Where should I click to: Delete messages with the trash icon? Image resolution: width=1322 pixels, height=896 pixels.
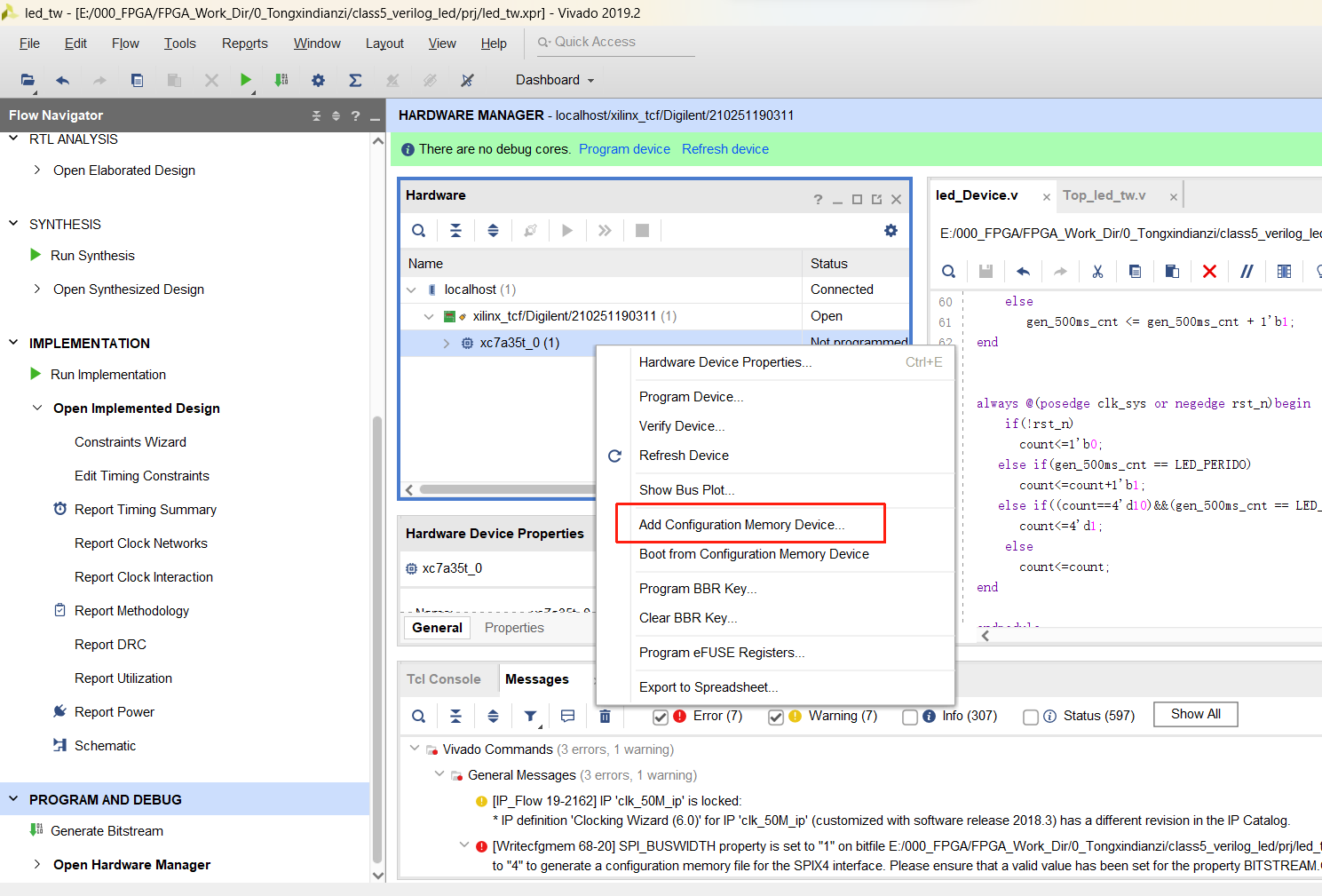(605, 716)
